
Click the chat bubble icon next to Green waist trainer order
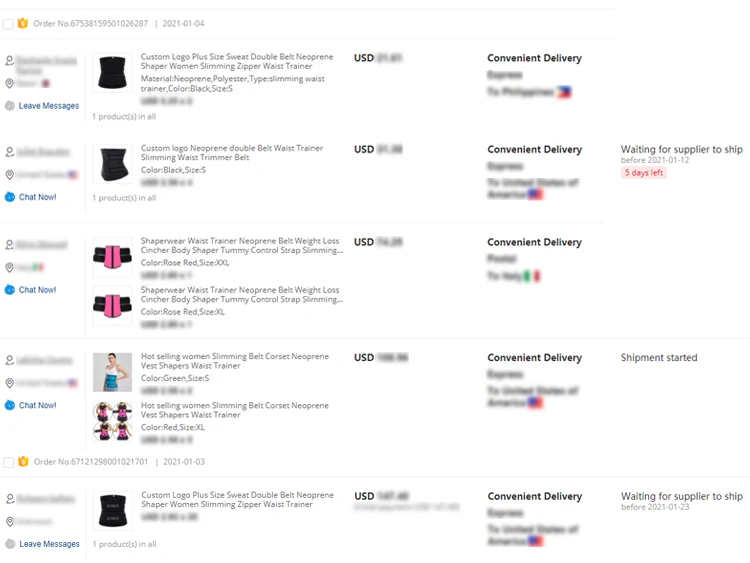(10, 405)
